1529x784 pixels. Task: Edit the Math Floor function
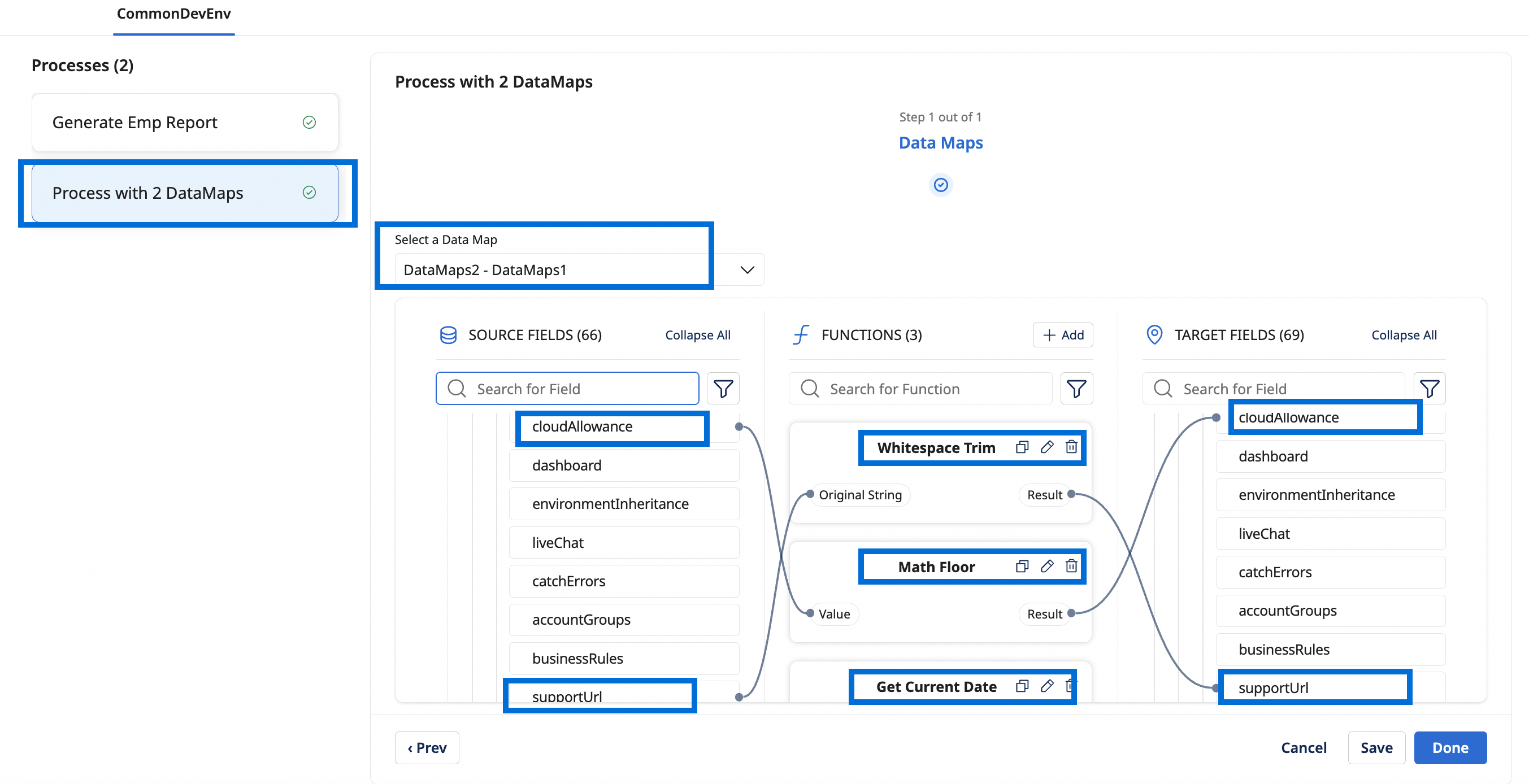point(1047,565)
